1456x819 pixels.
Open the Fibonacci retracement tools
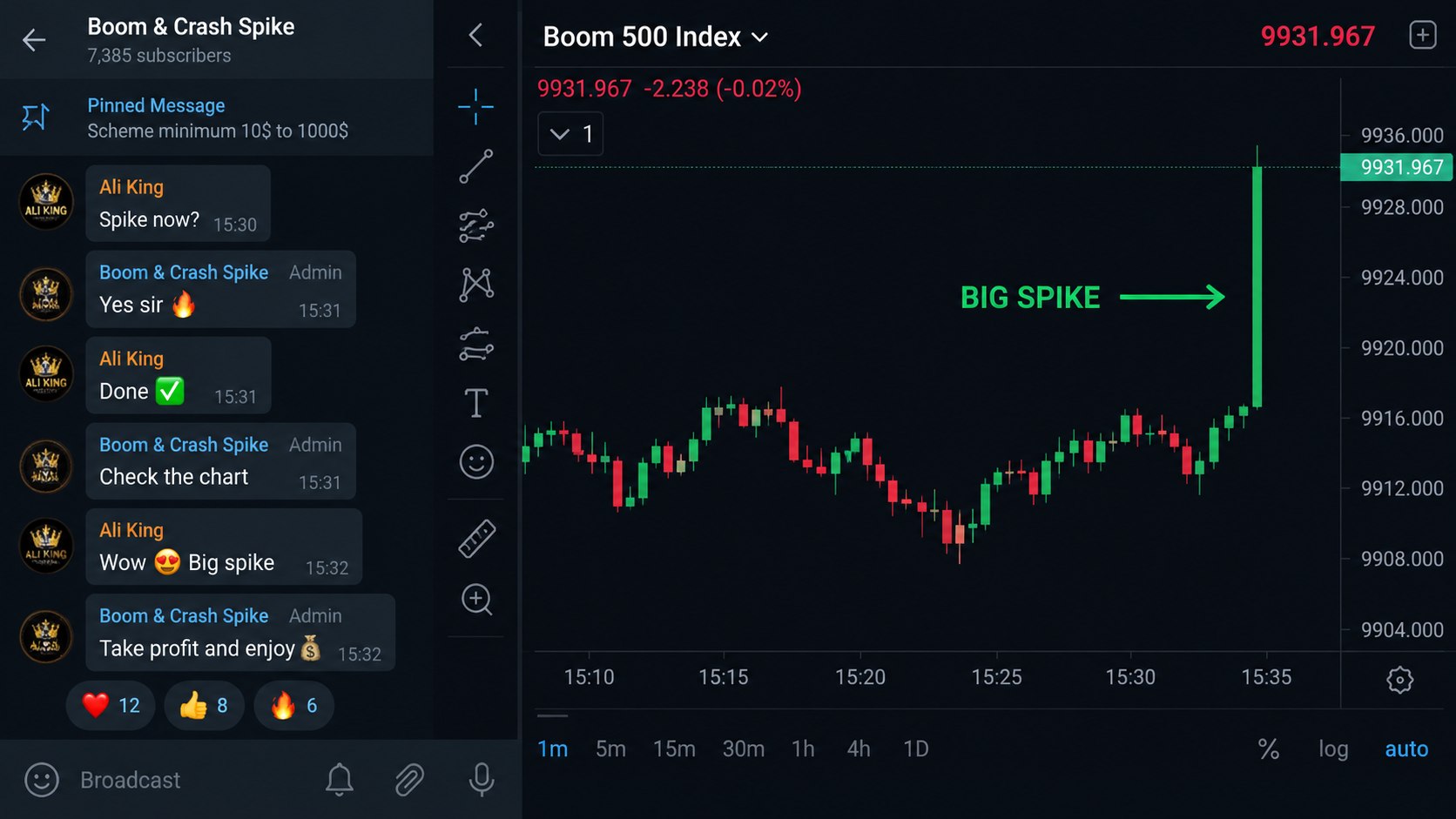476,225
